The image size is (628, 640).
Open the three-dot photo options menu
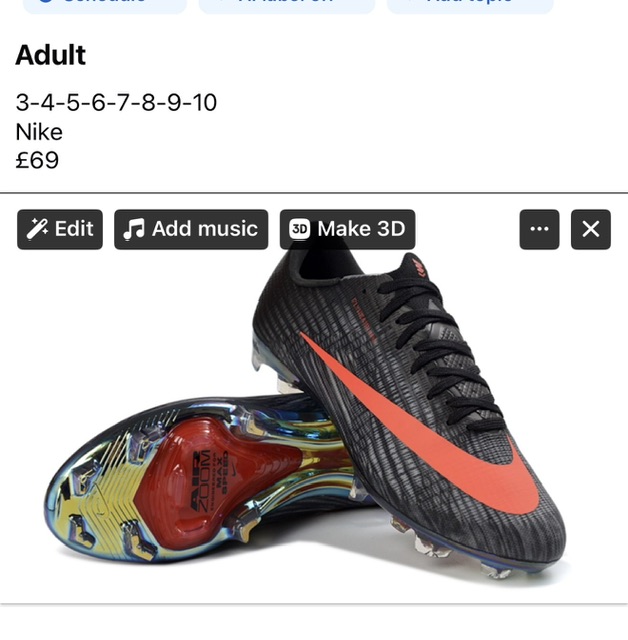[x=539, y=229]
